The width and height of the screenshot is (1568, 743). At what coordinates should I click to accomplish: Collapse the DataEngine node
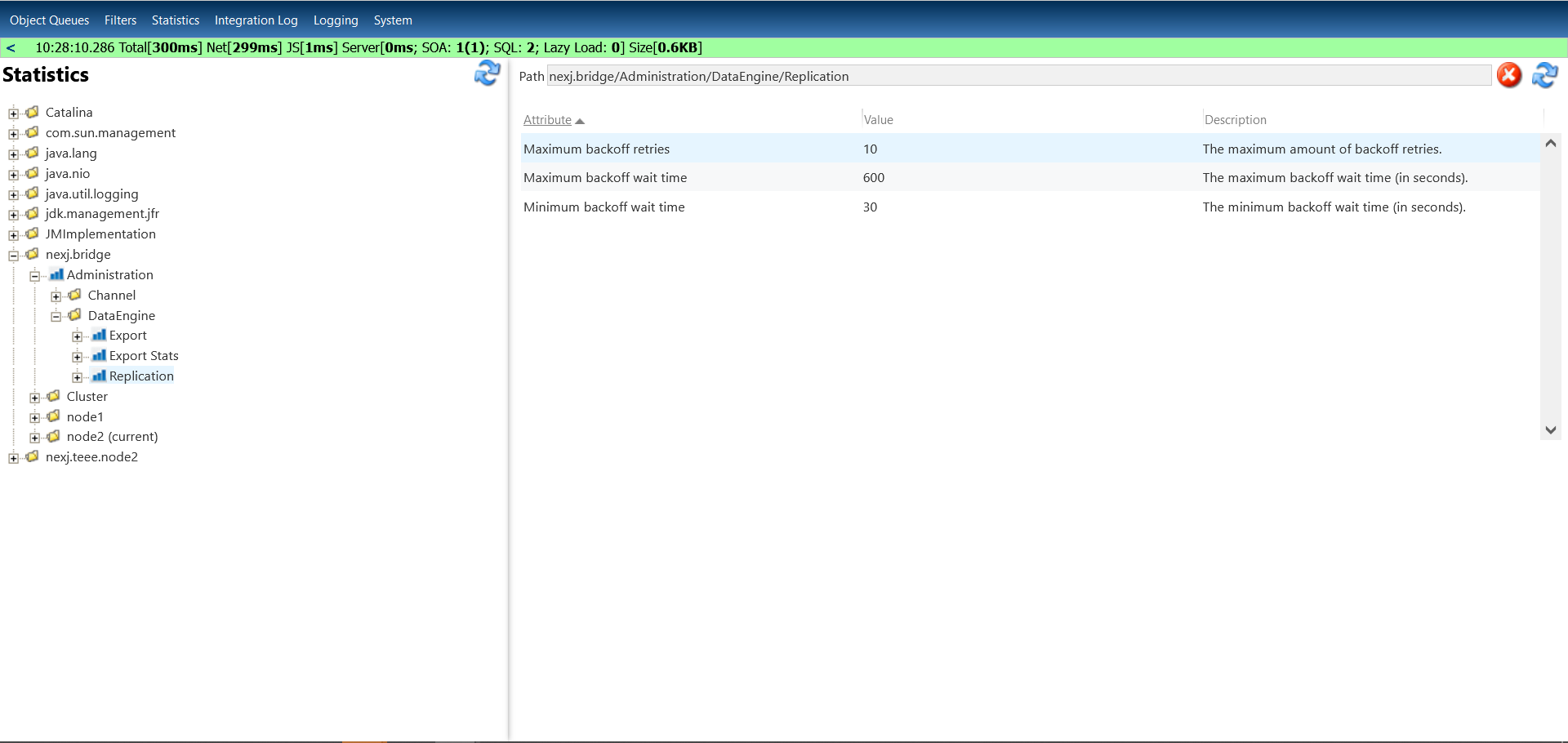click(56, 315)
